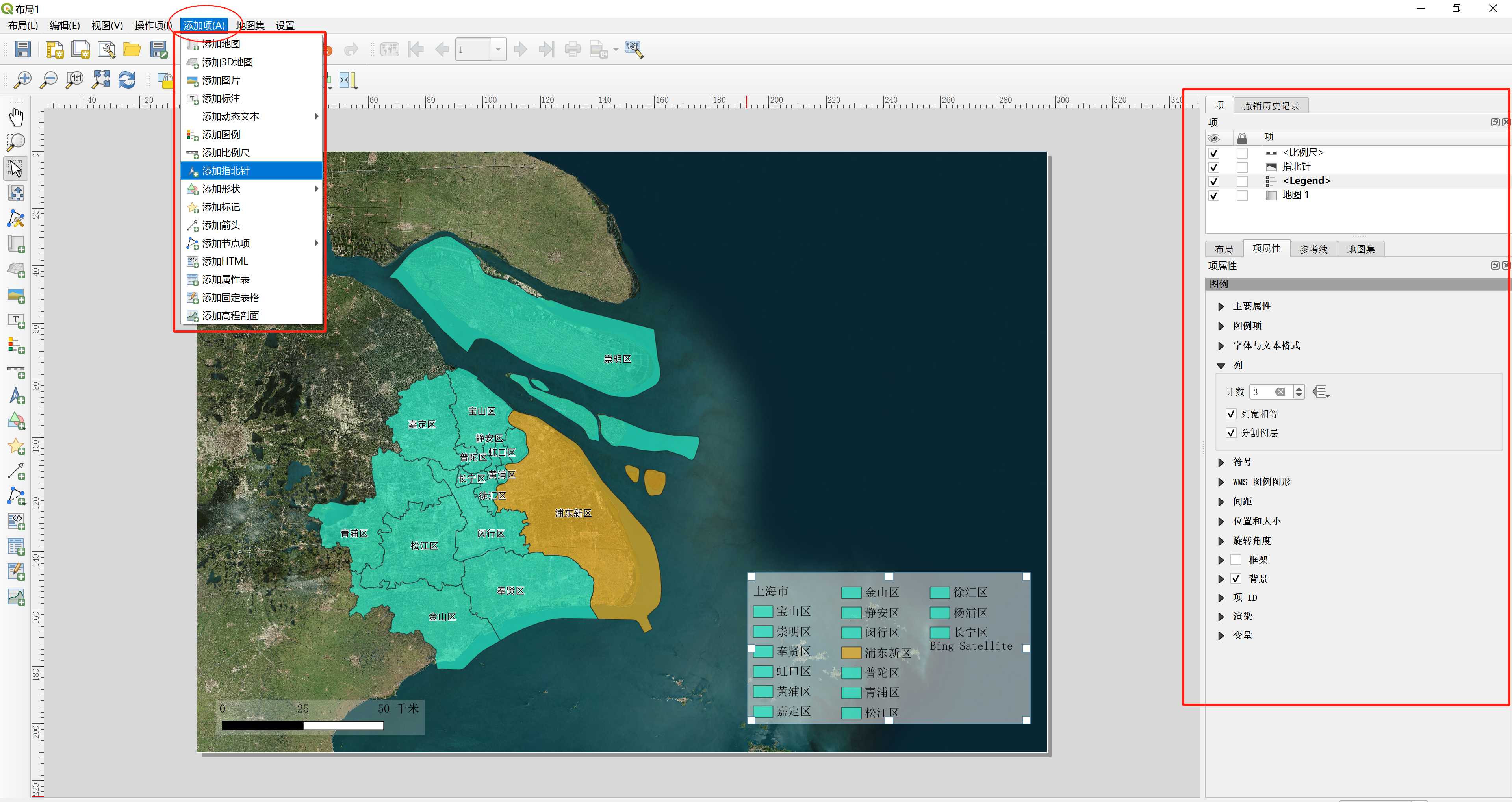1512x802 pixels.
Task: Toggle visibility of the 指北针 item
Action: point(1214,167)
